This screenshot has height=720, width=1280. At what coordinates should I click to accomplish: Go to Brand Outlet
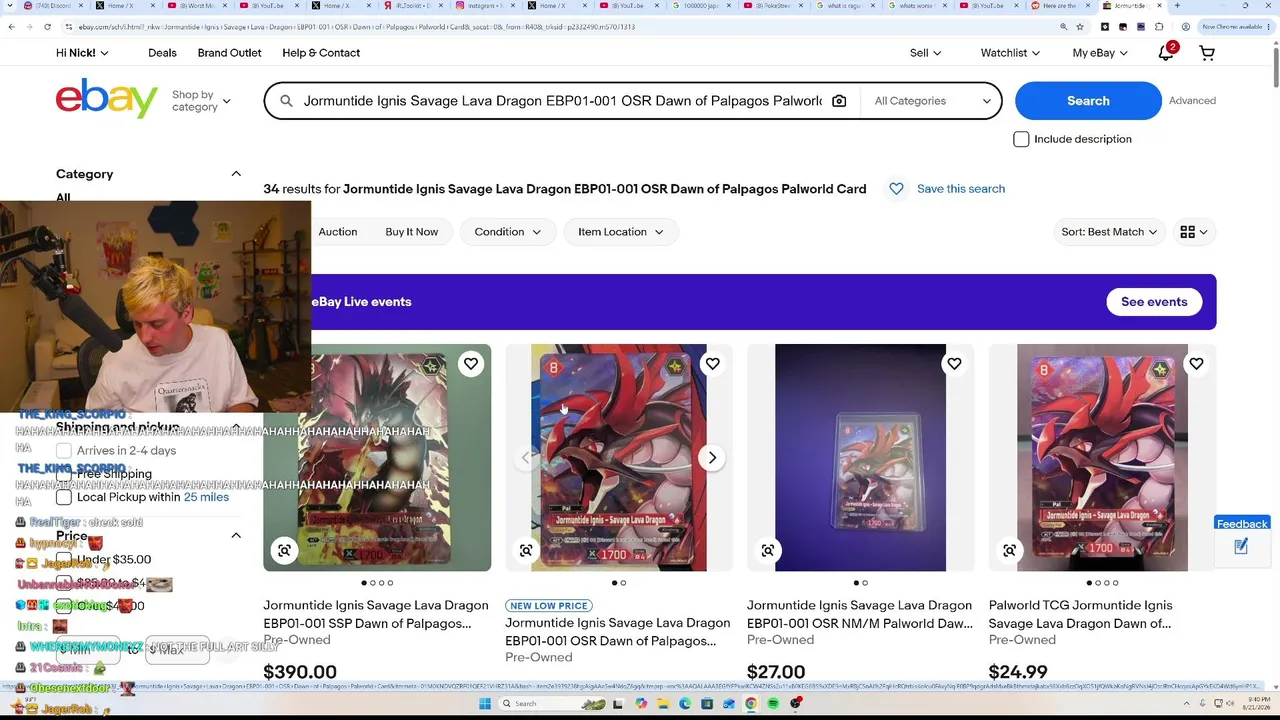tap(229, 53)
